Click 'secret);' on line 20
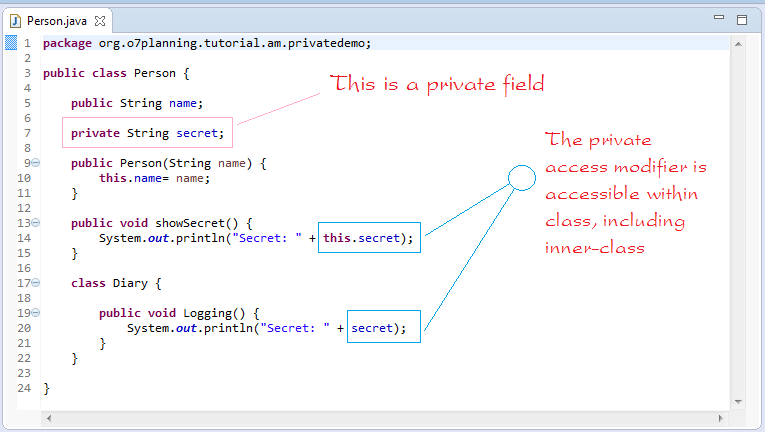Image resolution: width=765 pixels, height=432 pixels. coord(379,328)
